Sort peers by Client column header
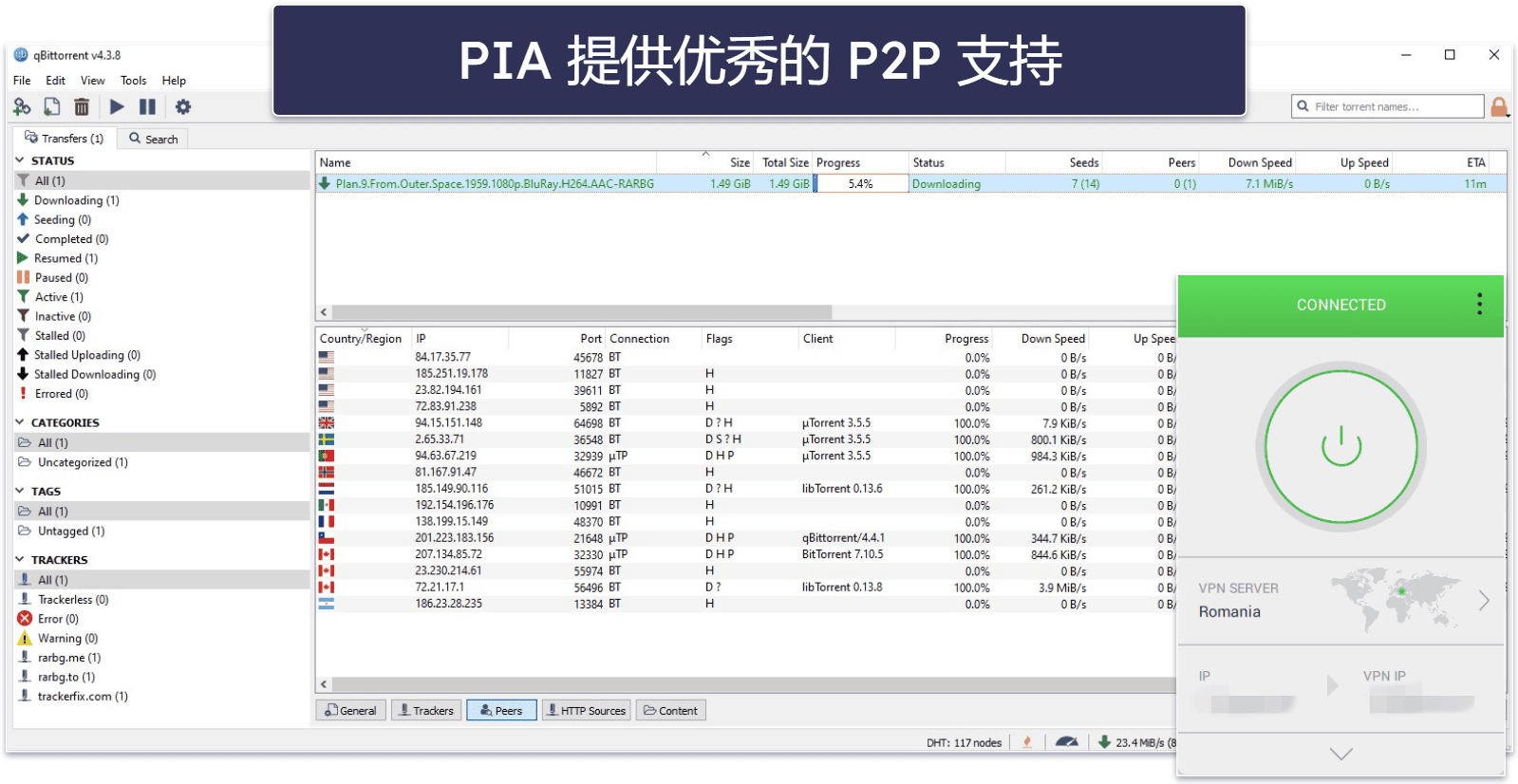The width and height of the screenshot is (1518, 784). point(847,339)
